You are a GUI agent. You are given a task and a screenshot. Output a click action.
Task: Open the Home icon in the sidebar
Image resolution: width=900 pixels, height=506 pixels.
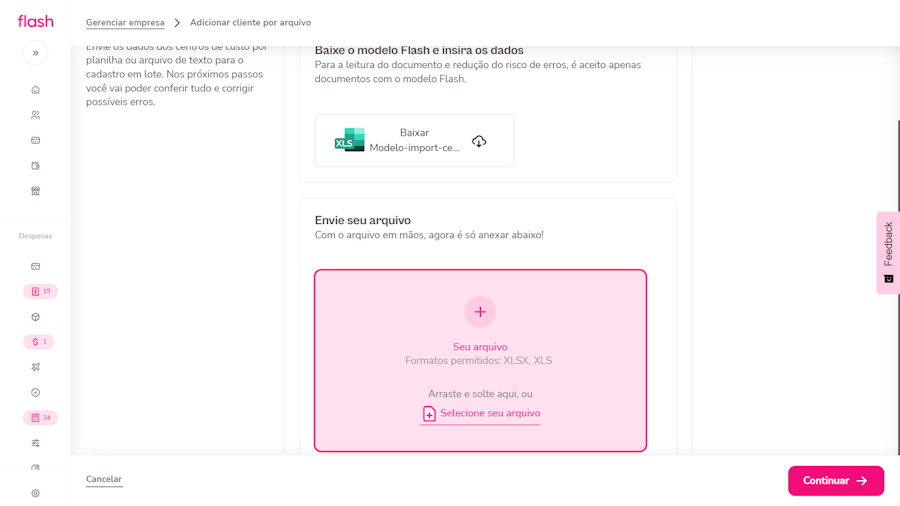click(35, 90)
